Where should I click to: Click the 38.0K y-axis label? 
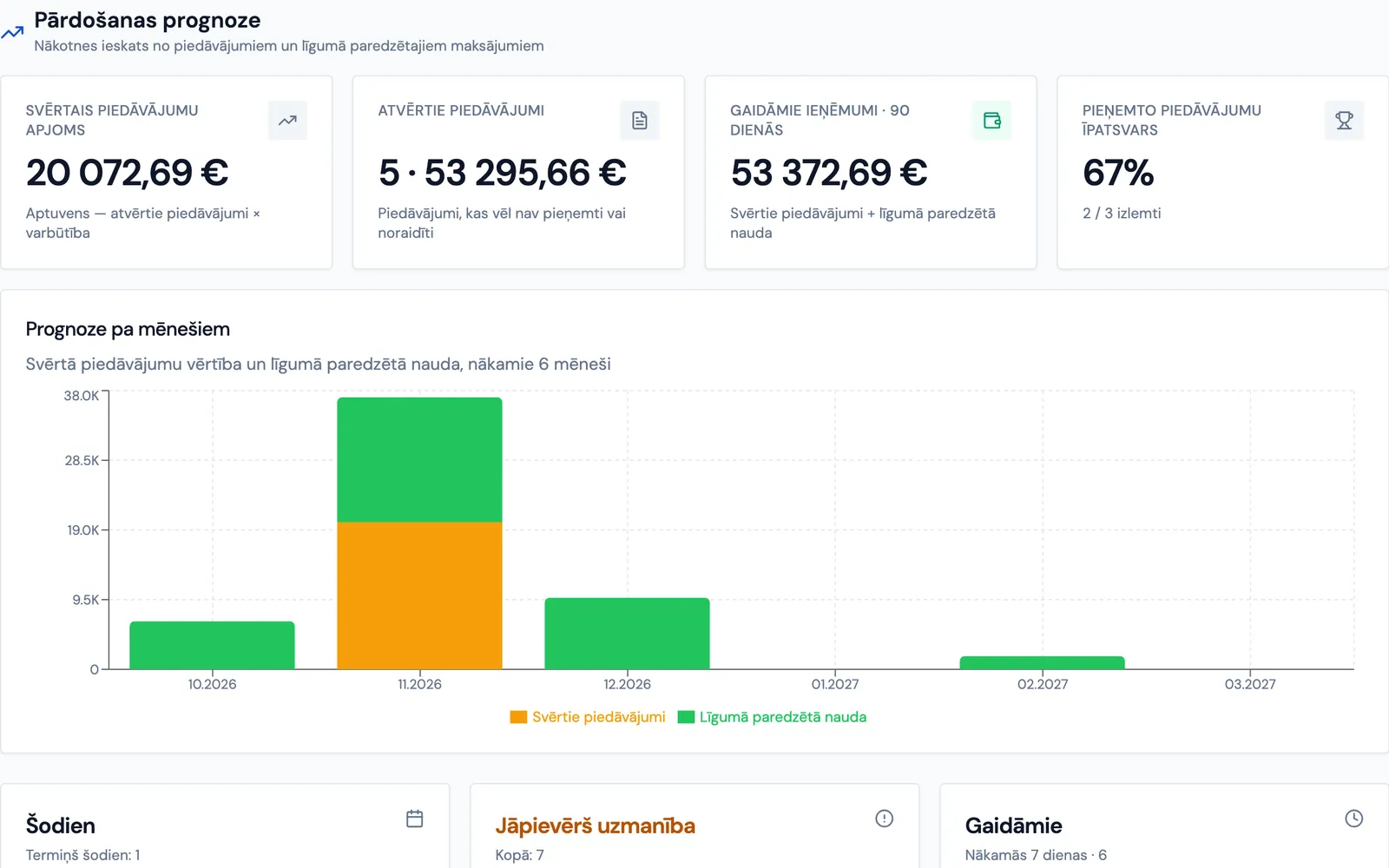click(82, 396)
